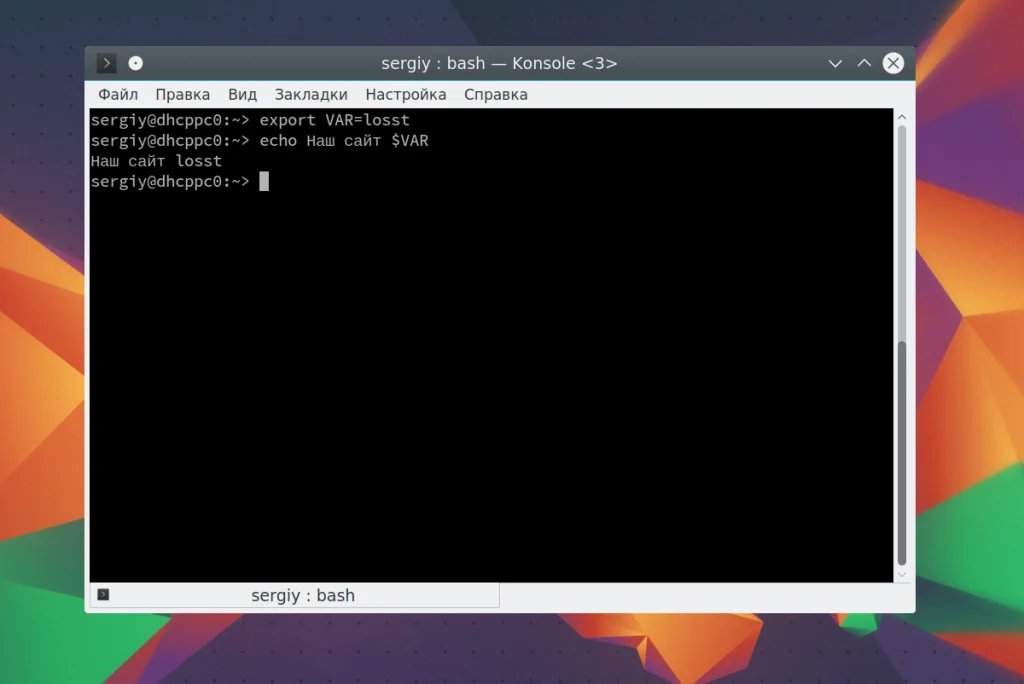Click the window title sergiy : bash — Konsole

499,63
